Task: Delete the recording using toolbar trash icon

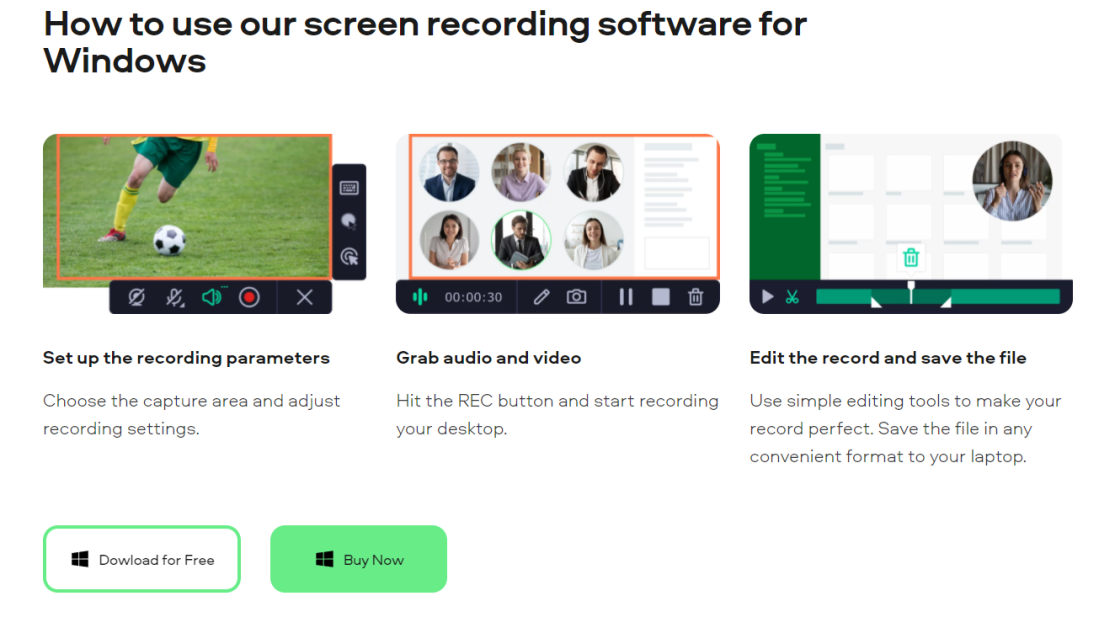Action: 695,297
